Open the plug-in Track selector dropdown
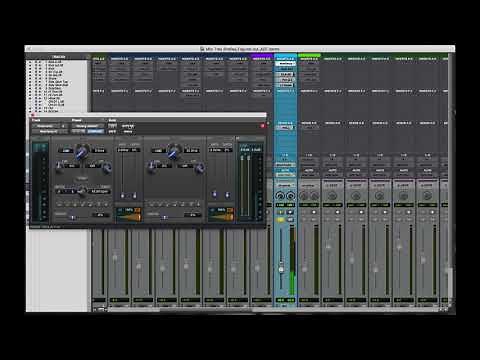Image resolution: width=480 pixels, height=360 pixels. 49,126
